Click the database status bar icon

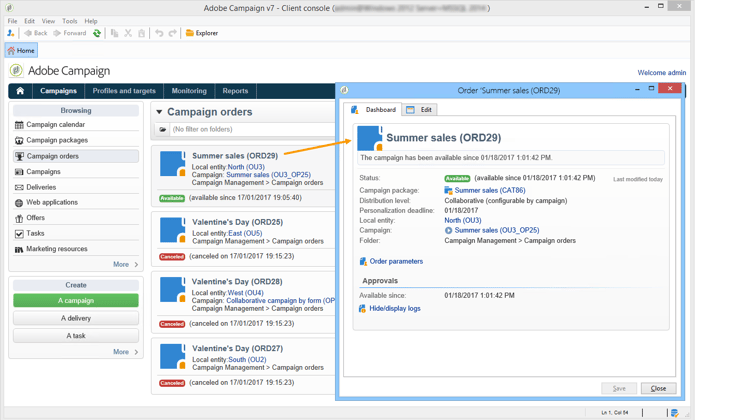click(674, 413)
